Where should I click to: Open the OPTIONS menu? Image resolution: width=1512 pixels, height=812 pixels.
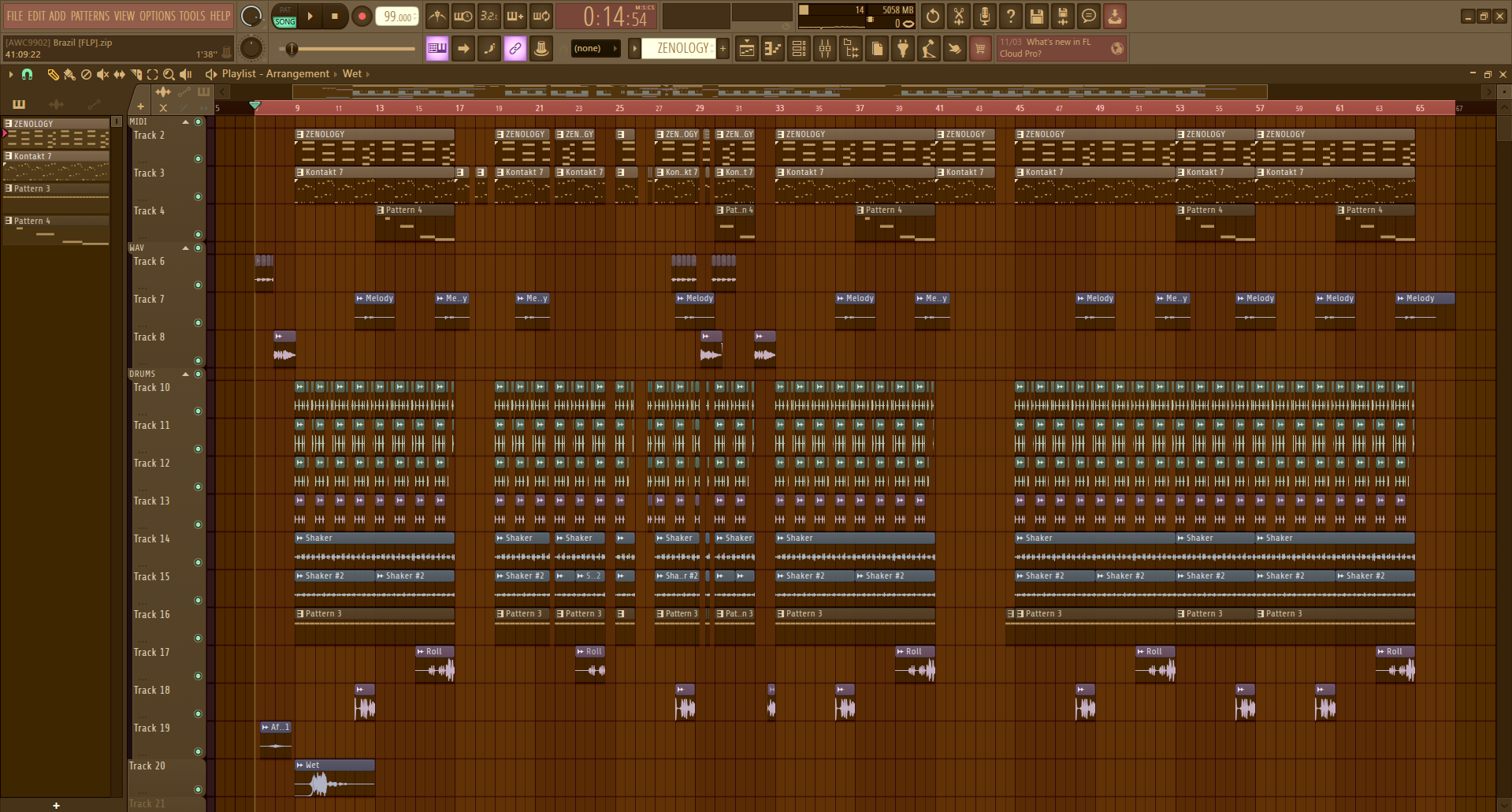[158, 16]
